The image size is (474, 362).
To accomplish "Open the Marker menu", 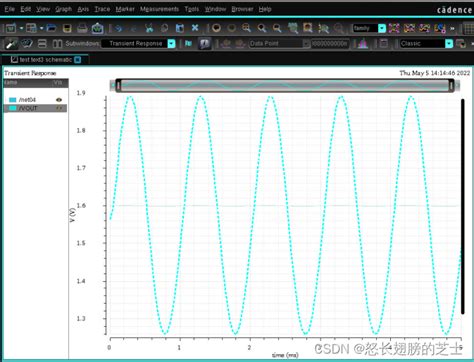I will (x=125, y=9).
